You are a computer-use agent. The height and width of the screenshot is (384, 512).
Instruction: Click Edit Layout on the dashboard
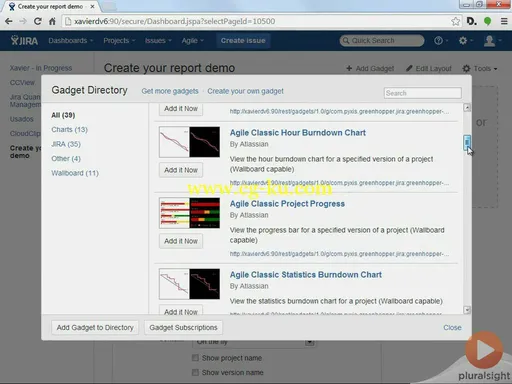pos(429,69)
